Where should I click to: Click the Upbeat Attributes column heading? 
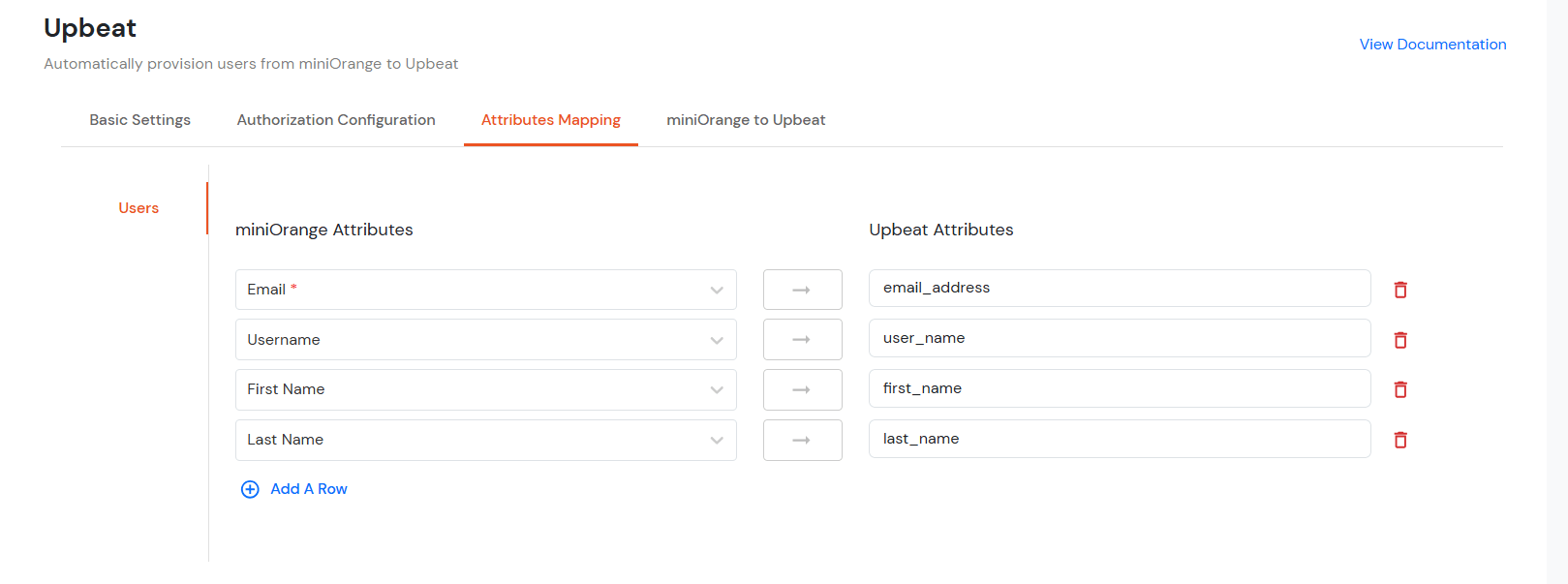coord(941,230)
